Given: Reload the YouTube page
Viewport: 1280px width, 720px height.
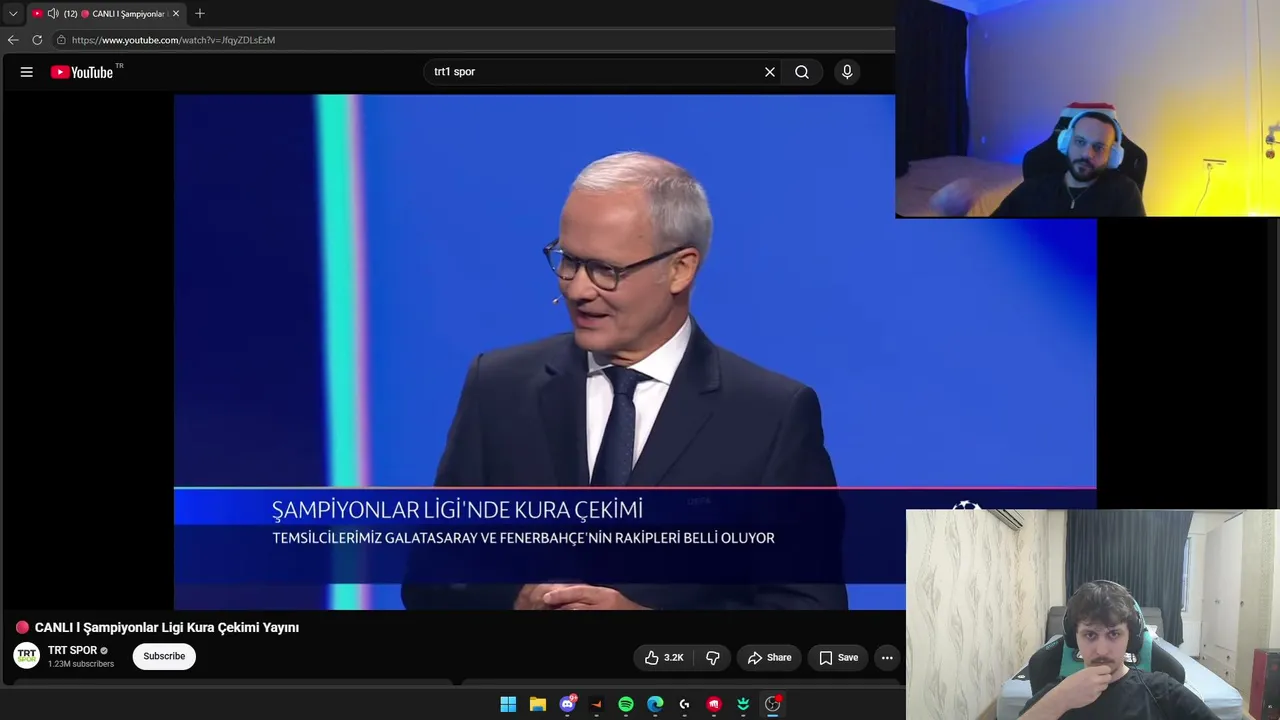Looking at the screenshot, I should [37, 40].
